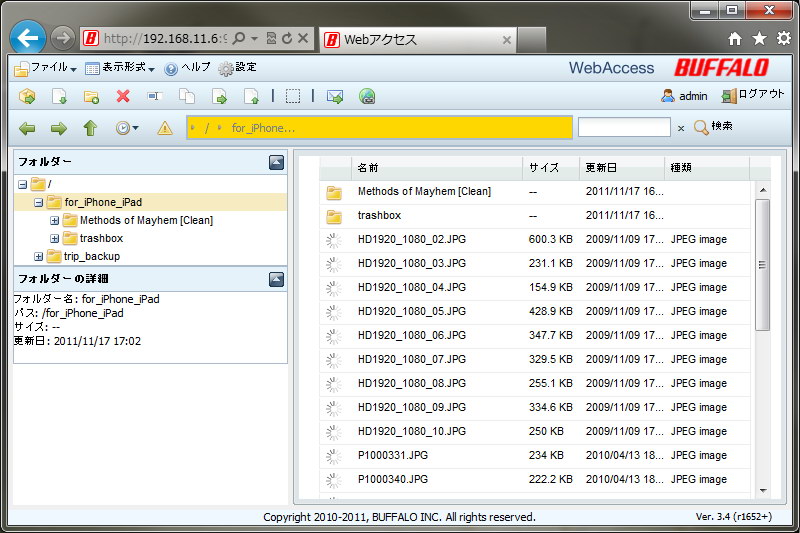Click the file list scroll down arrow
Image resolution: width=800 pixels, height=533 pixels.
(763, 491)
